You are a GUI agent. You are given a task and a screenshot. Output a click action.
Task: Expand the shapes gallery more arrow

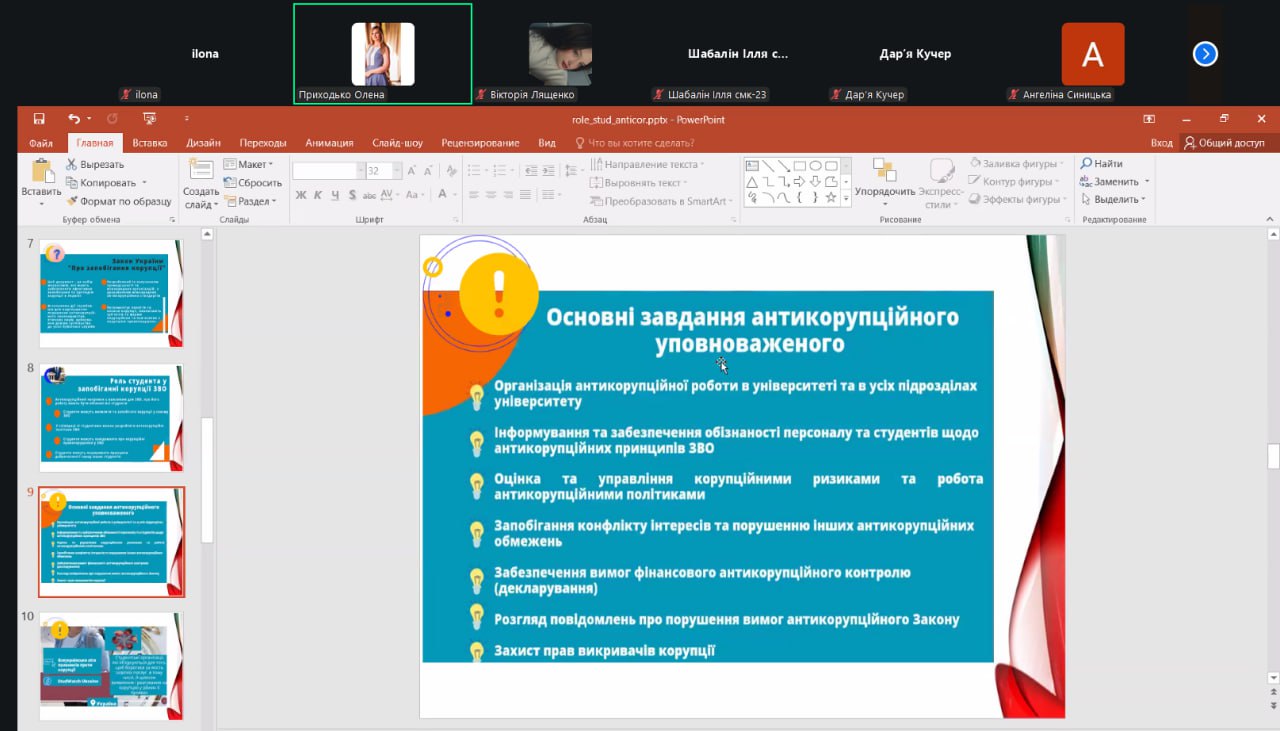coord(847,198)
